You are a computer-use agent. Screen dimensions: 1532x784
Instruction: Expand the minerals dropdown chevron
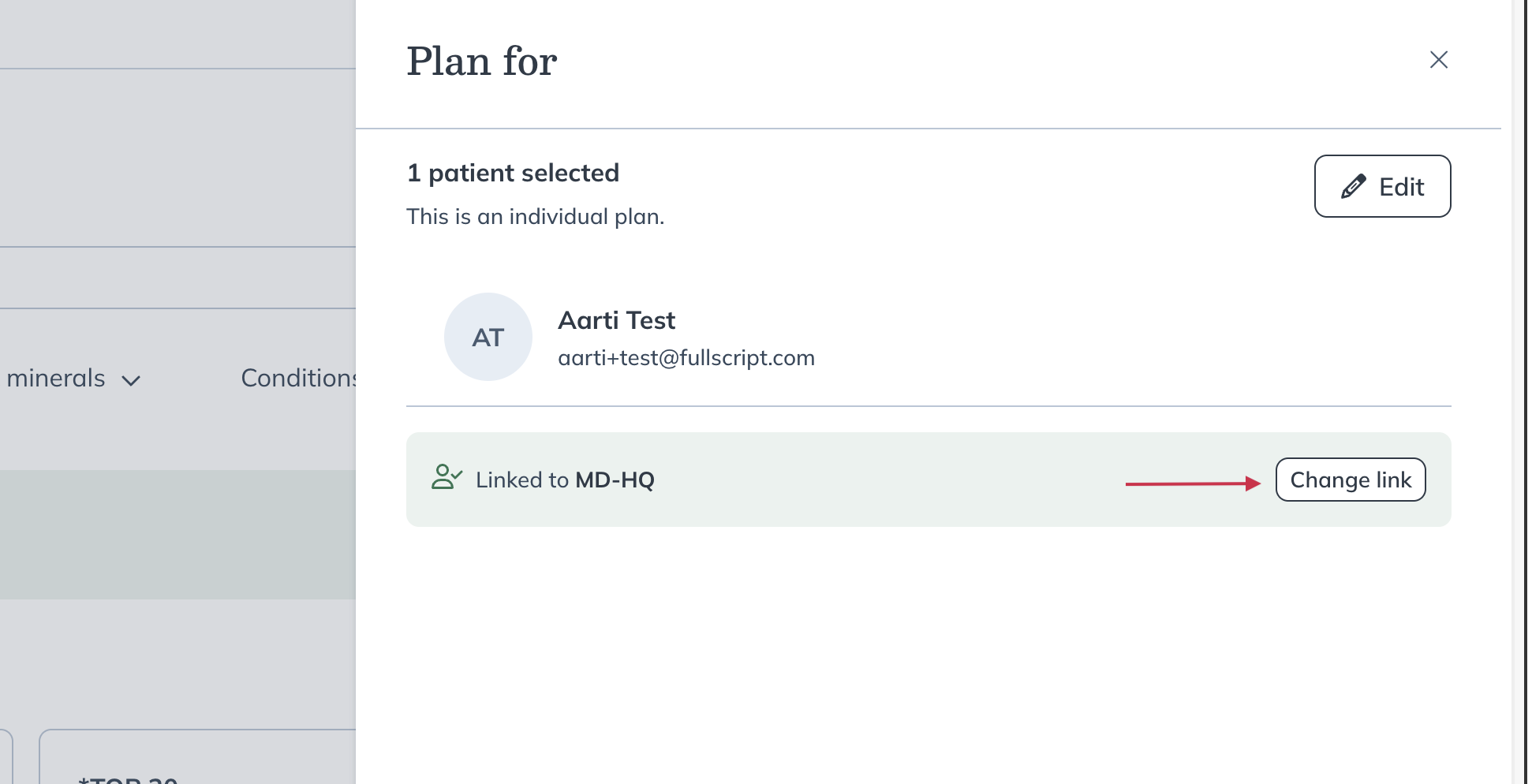click(131, 381)
